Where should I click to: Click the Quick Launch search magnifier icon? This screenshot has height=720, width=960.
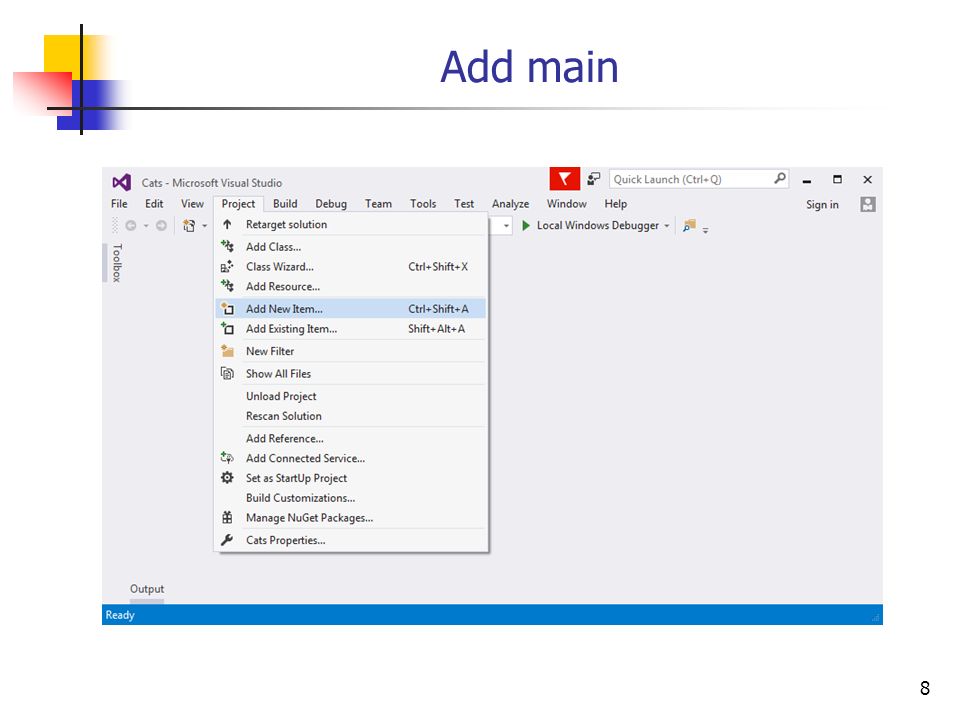(x=779, y=179)
